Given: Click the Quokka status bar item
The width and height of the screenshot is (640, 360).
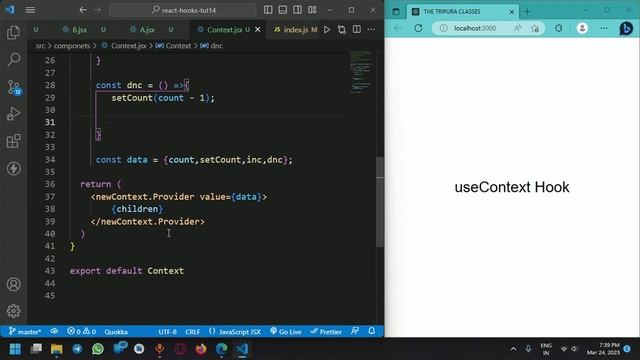Looking at the screenshot, I should click(x=116, y=331).
